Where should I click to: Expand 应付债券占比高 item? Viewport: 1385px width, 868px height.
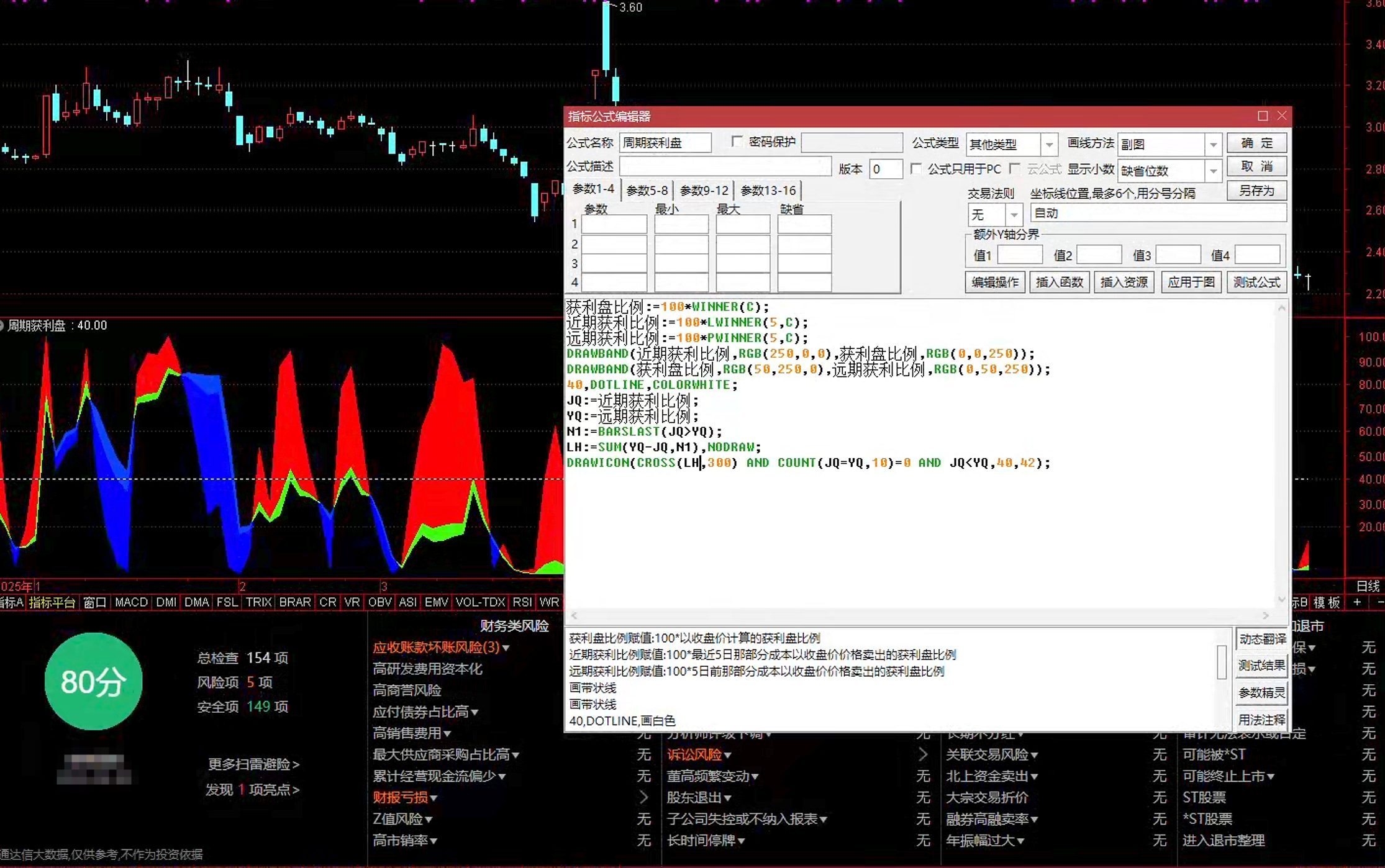(x=475, y=713)
